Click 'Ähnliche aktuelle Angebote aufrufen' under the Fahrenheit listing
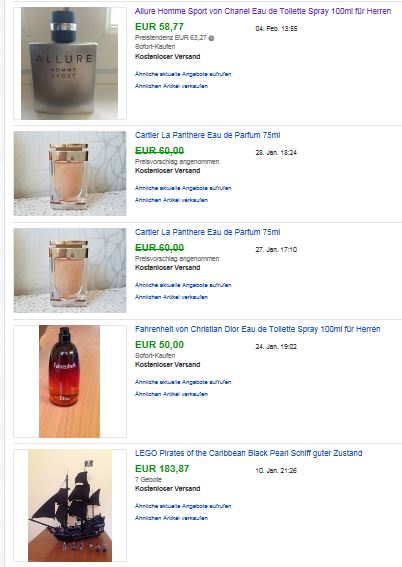This screenshot has height=567, width=402. (x=183, y=382)
